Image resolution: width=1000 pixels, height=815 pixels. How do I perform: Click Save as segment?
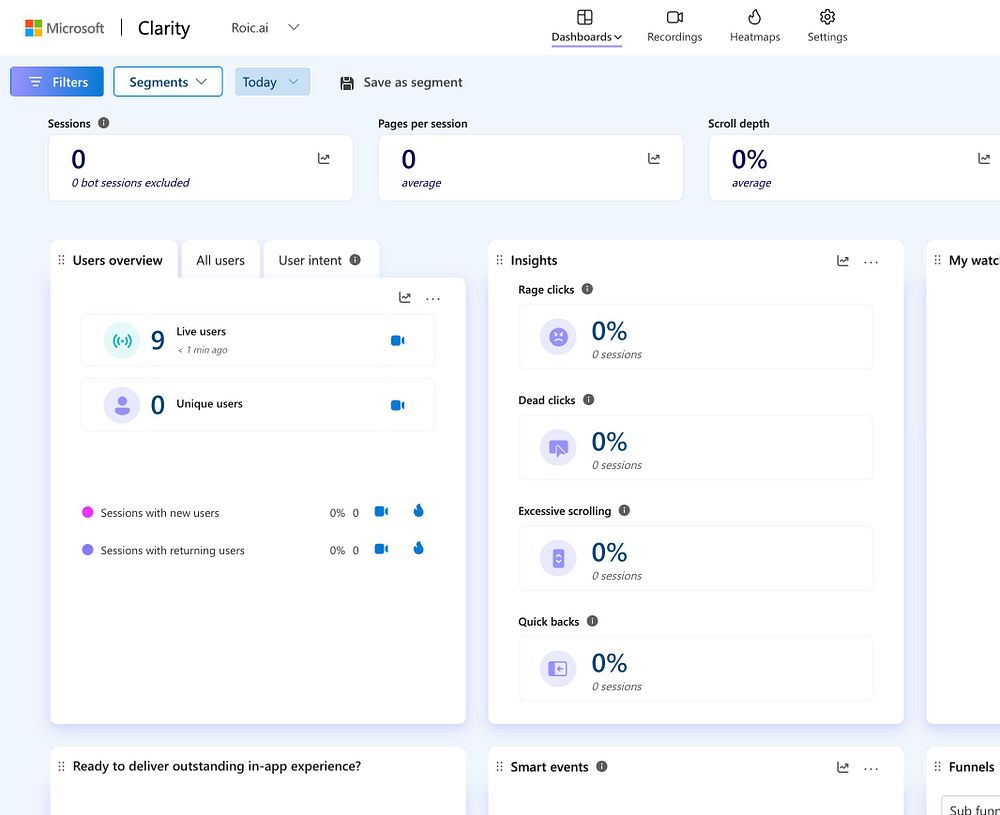pos(401,82)
